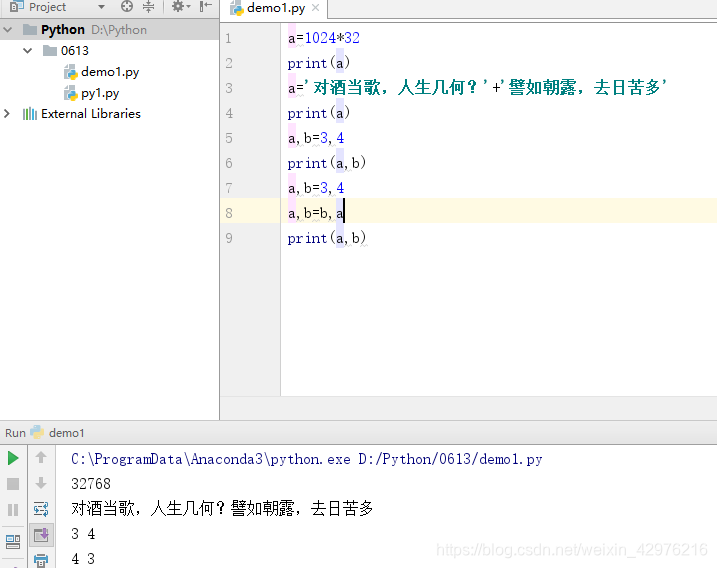Click line 7 code a,b=3,4

coord(316,188)
